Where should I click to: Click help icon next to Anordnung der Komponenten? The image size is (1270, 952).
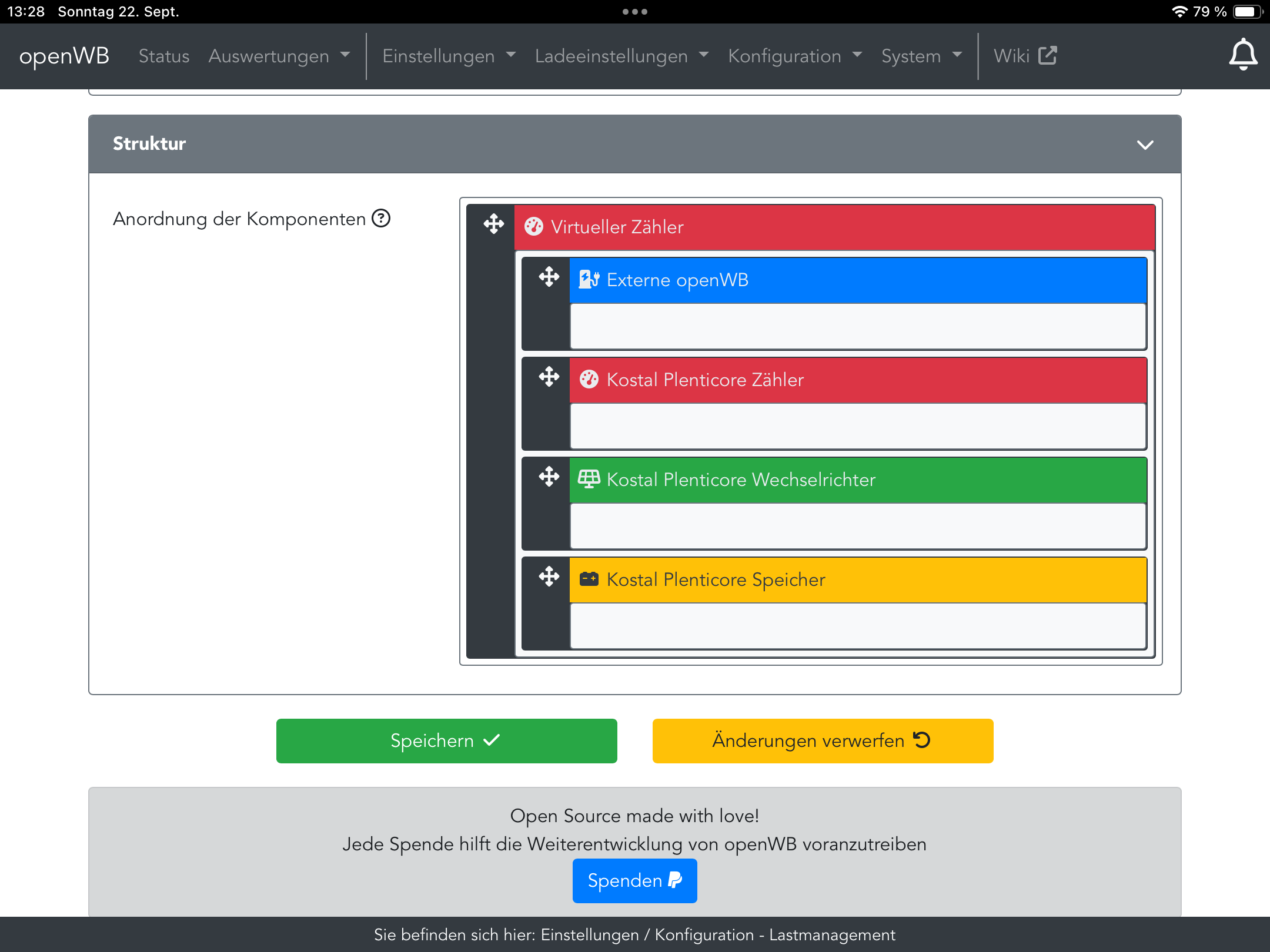(x=381, y=219)
